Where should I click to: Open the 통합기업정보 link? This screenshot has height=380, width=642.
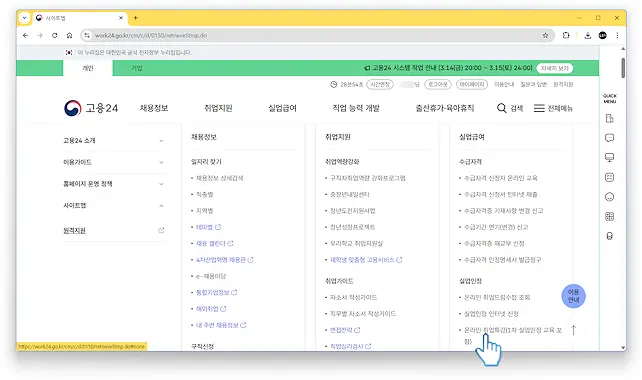coord(216,292)
